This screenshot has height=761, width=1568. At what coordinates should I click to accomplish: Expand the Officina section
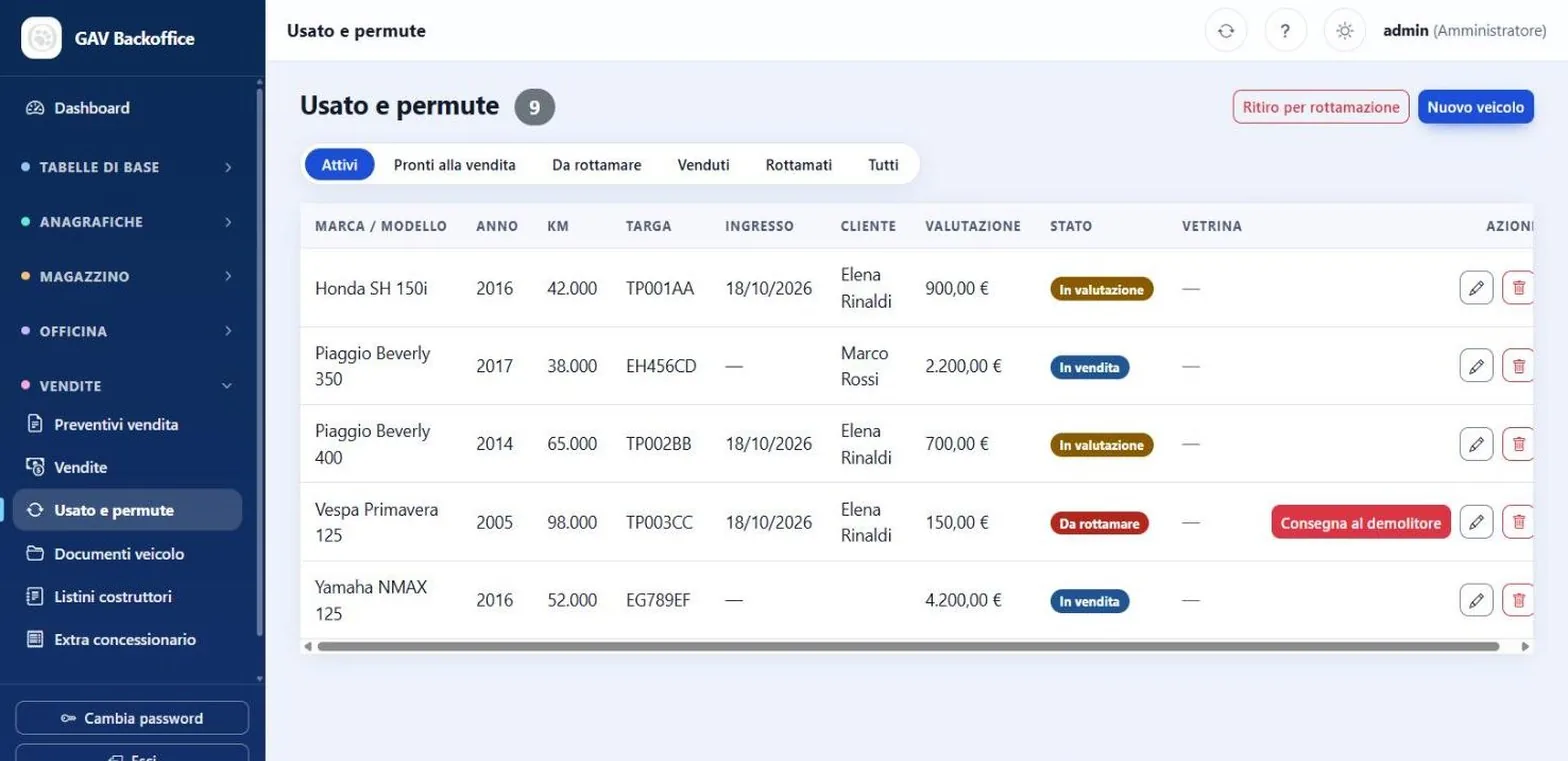(128, 331)
